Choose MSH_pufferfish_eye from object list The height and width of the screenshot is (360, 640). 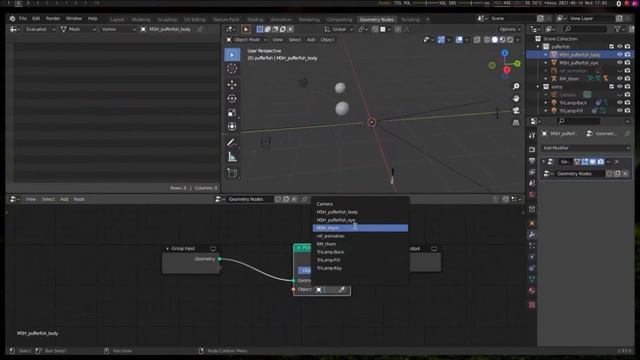click(x=360, y=220)
